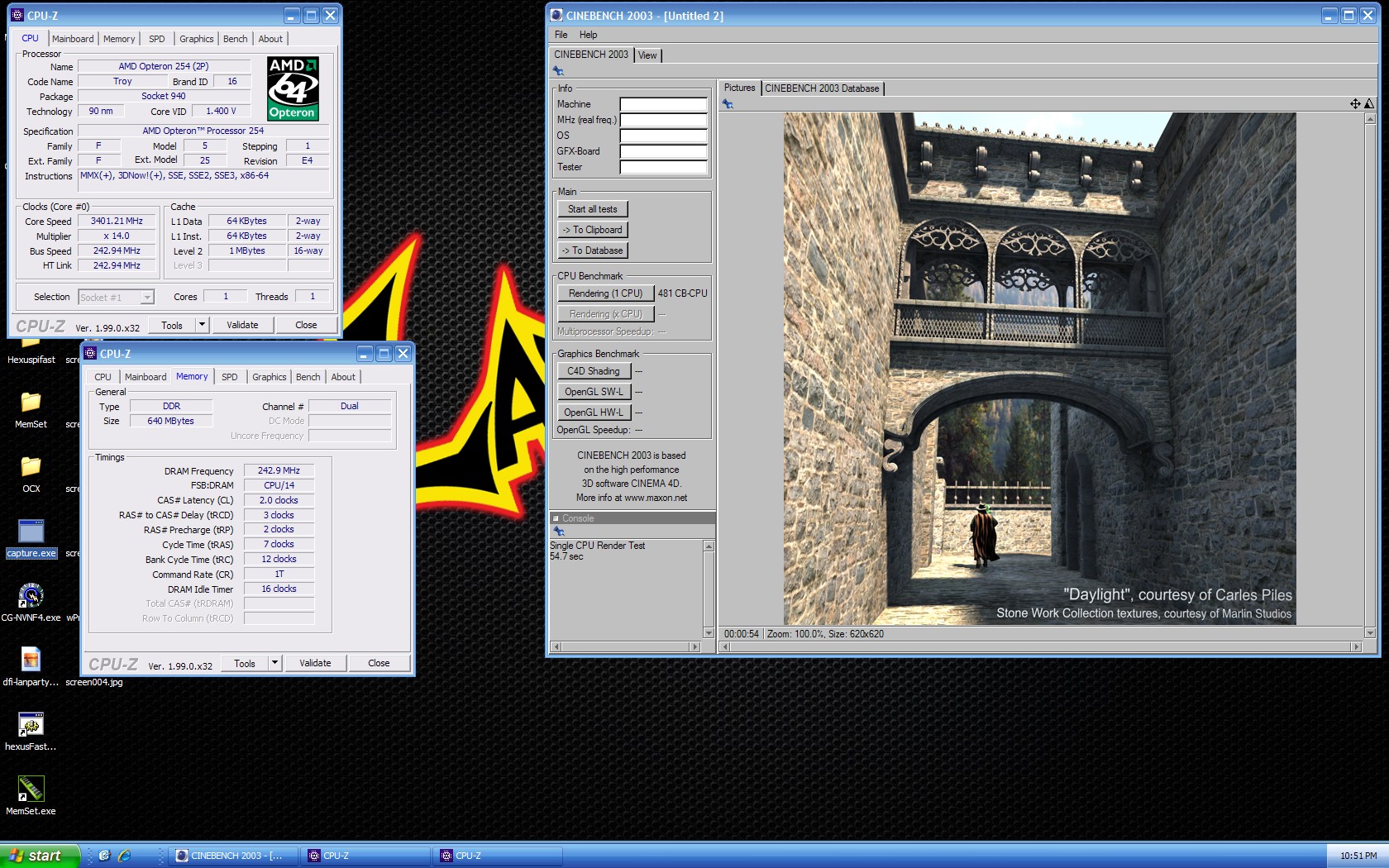
Task: Open the File menu in CINEBENCH
Action: click(561, 35)
